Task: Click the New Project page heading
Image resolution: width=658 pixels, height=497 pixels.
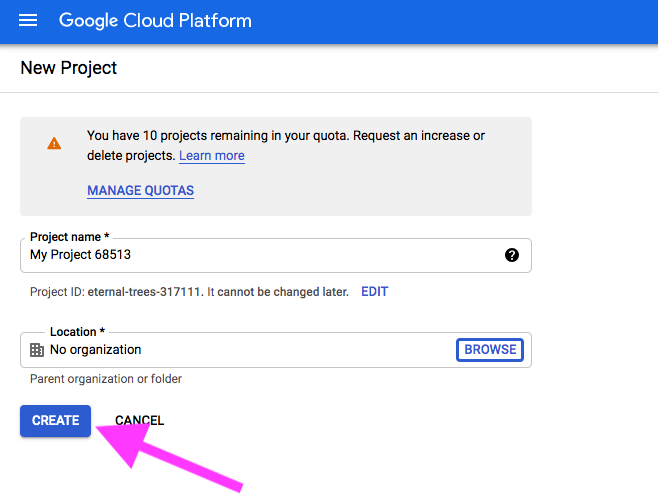Action: coord(69,68)
